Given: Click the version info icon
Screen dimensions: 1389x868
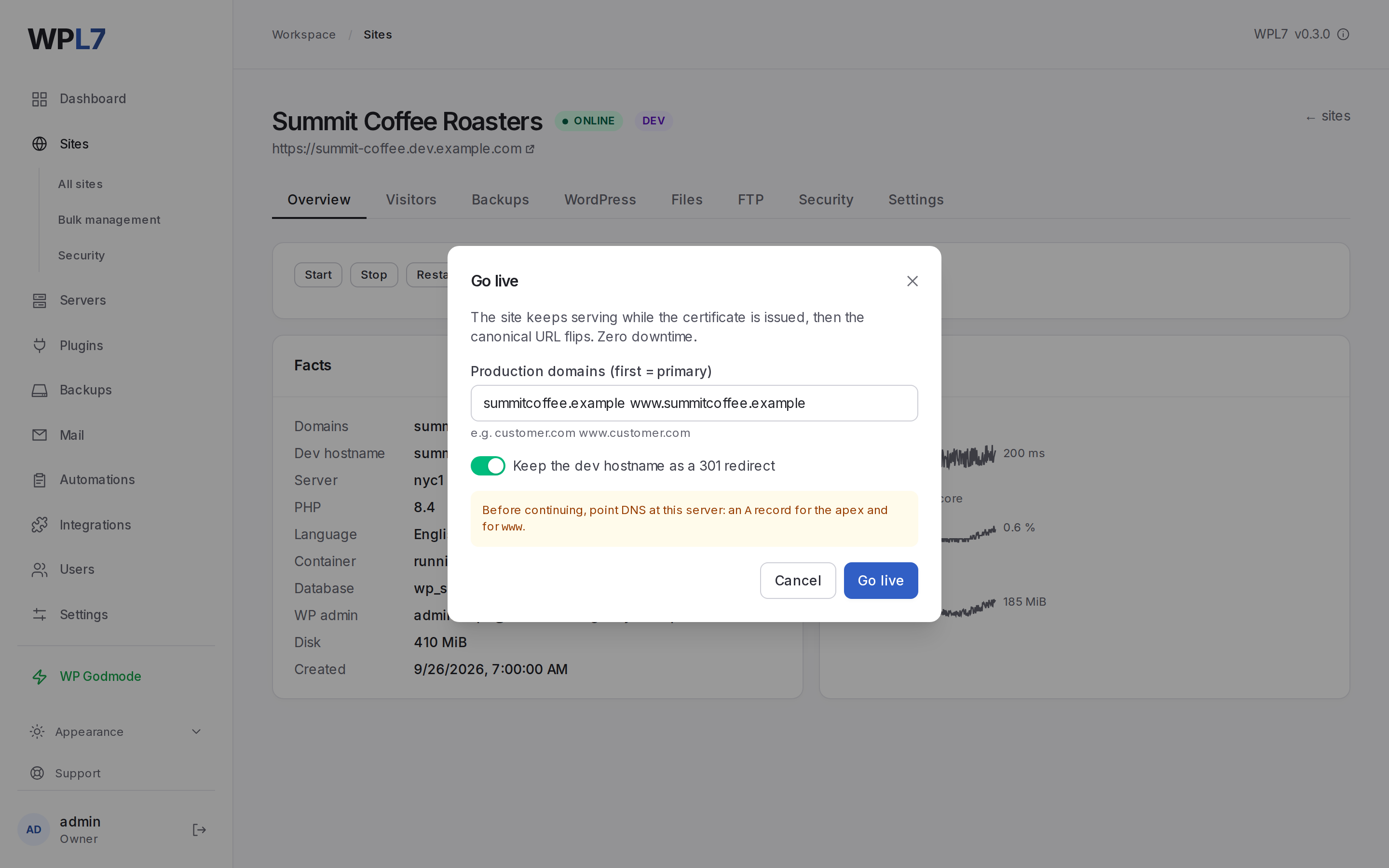Looking at the screenshot, I should point(1343,34).
